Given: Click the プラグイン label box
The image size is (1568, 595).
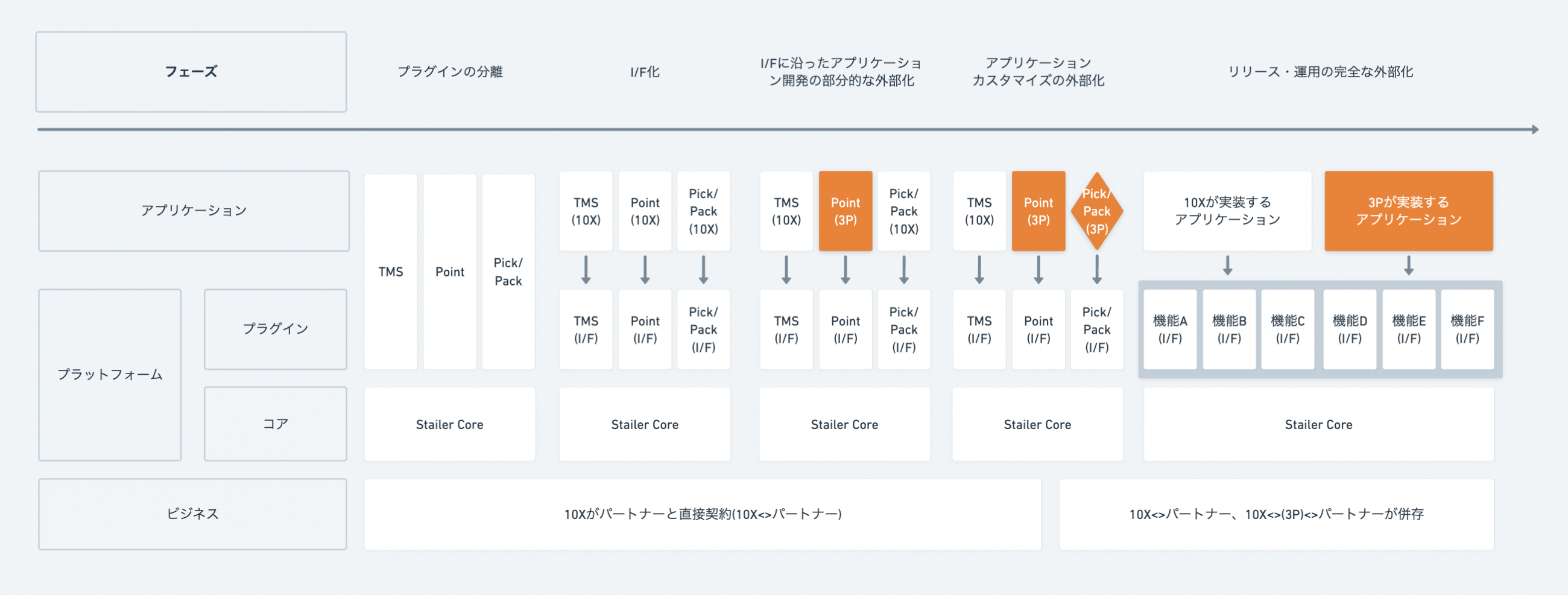Looking at the screenshot, I should (x=275, y=329).
